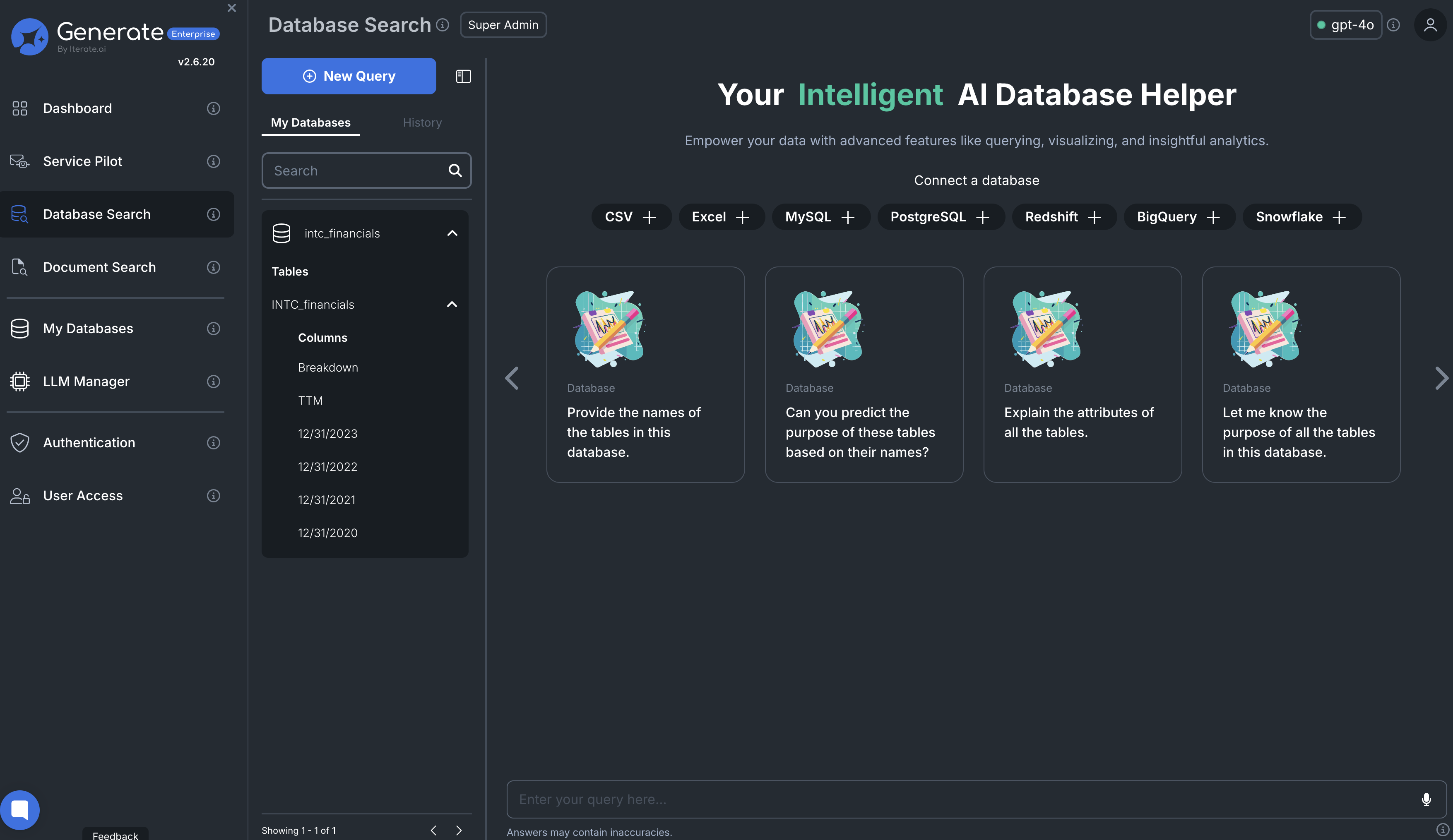Open Authentication in the sidebar
This screenshot has width=1453, height=840.
pos(89,443)
